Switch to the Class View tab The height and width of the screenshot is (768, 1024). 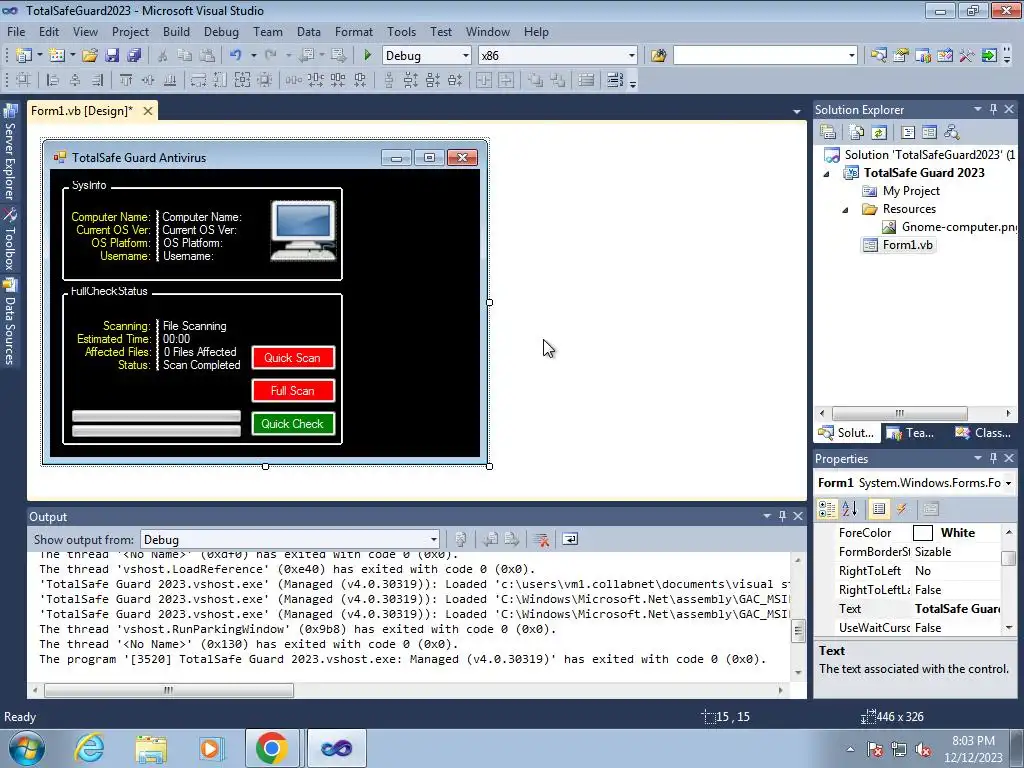coord(982,433)
